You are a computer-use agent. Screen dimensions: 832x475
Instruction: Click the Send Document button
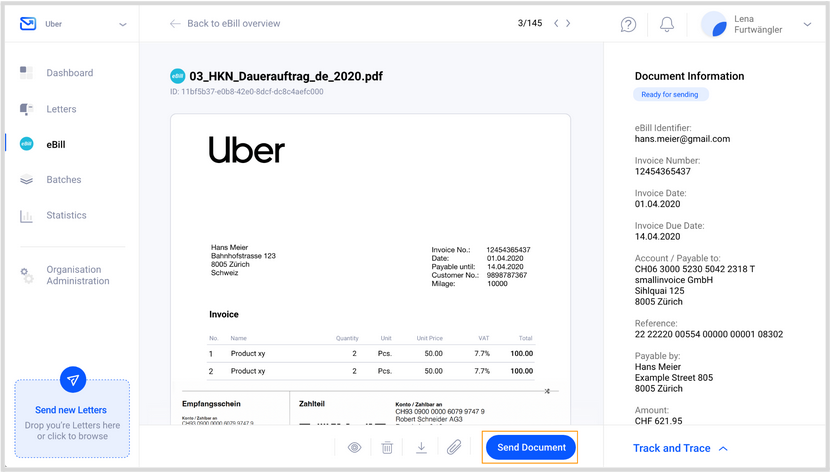pos(531,448)
